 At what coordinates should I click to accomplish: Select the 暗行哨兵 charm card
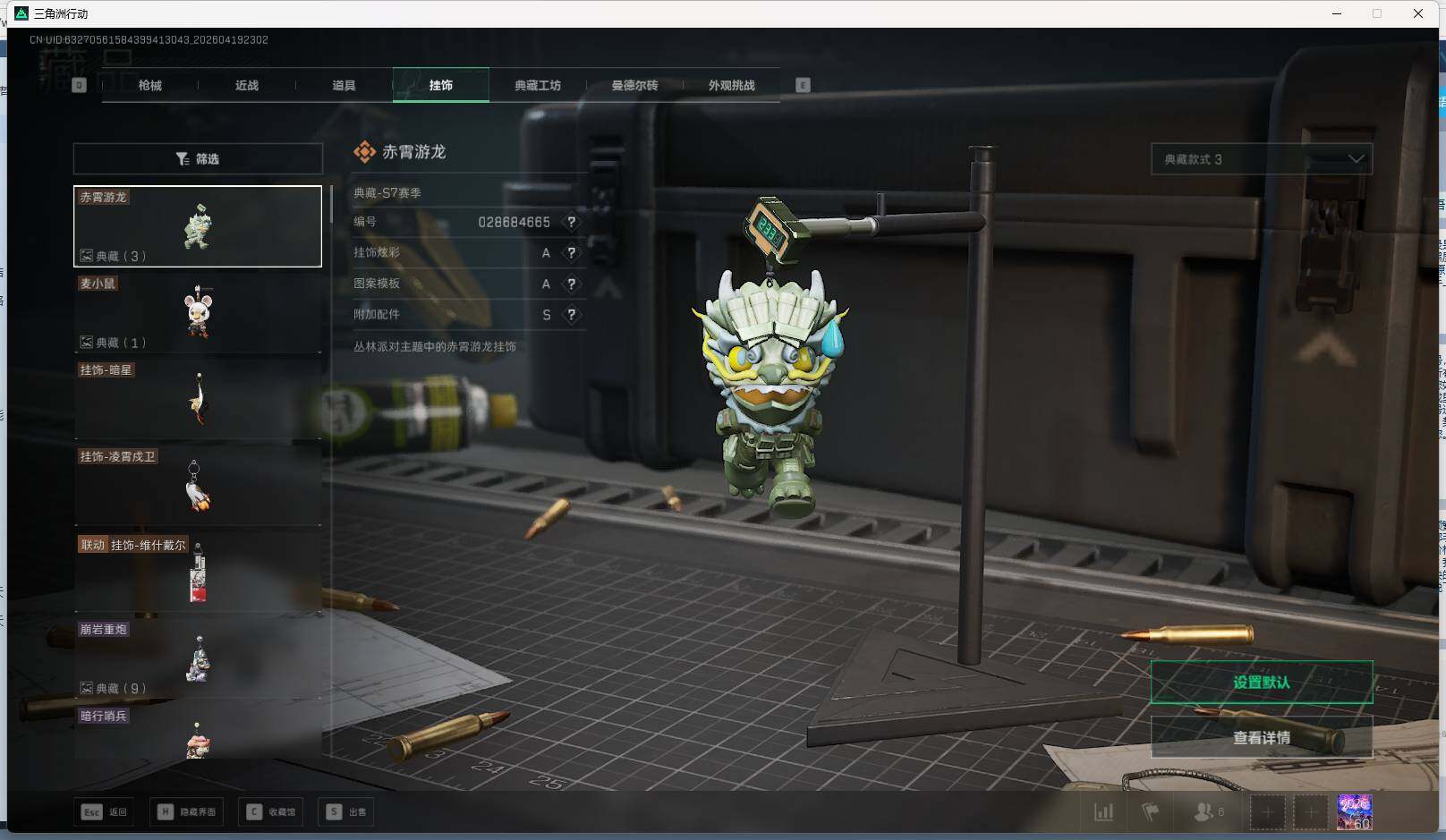tap(198, 733)
